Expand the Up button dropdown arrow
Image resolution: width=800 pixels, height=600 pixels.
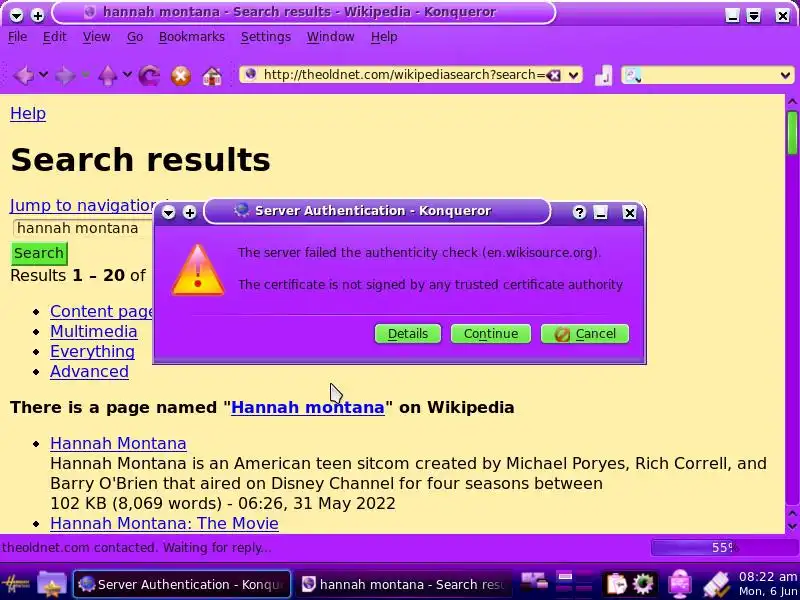pos(127,75)
